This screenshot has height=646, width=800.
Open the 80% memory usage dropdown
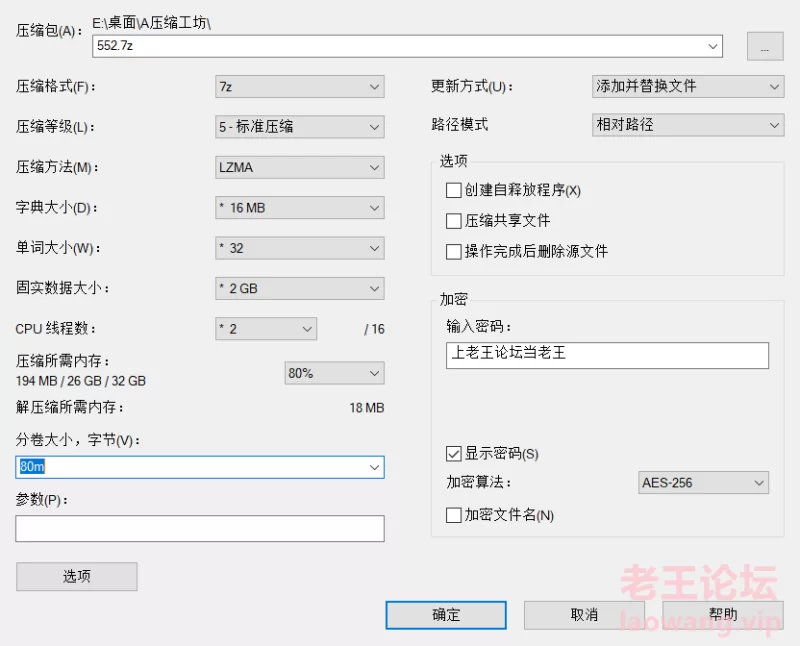[334, 373]
